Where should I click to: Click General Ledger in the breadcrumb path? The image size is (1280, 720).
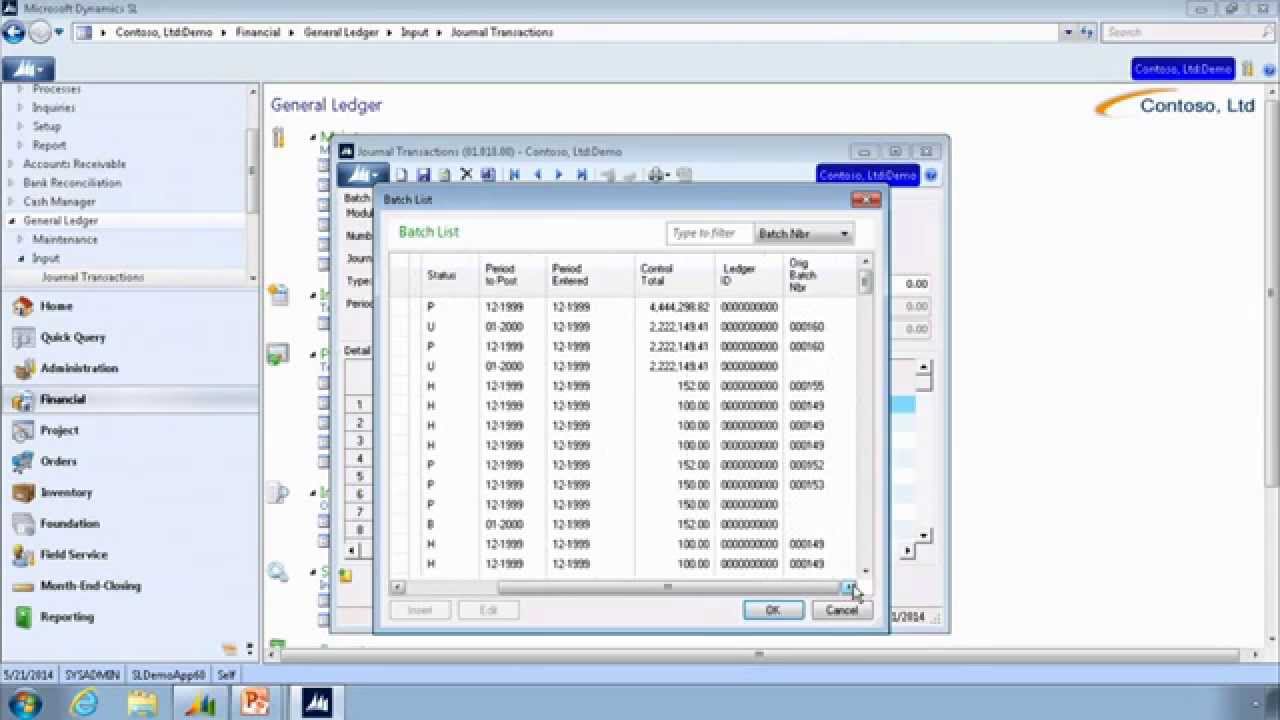point(341,32)
